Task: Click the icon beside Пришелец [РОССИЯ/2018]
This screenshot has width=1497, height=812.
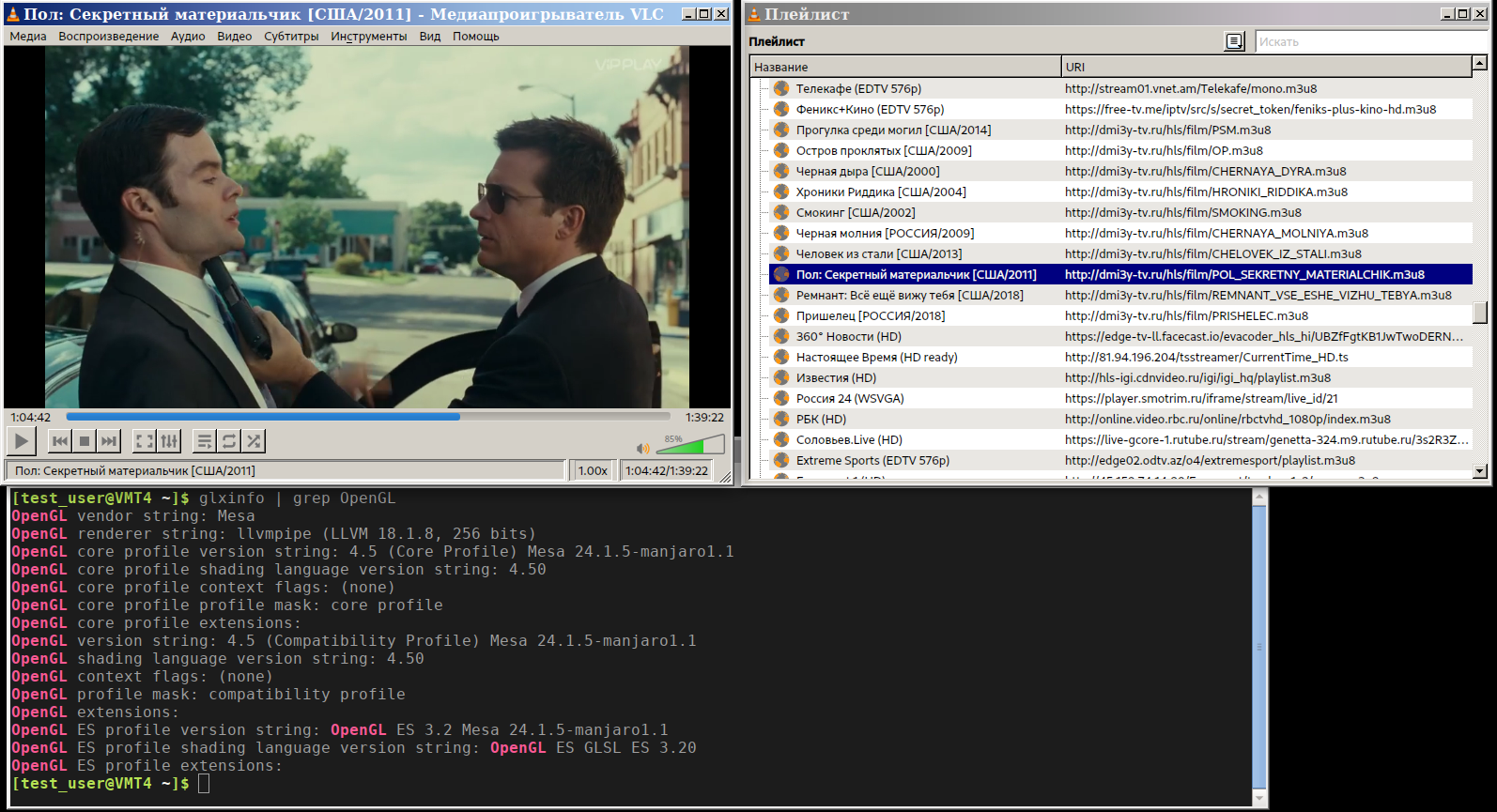Action: 781,315
